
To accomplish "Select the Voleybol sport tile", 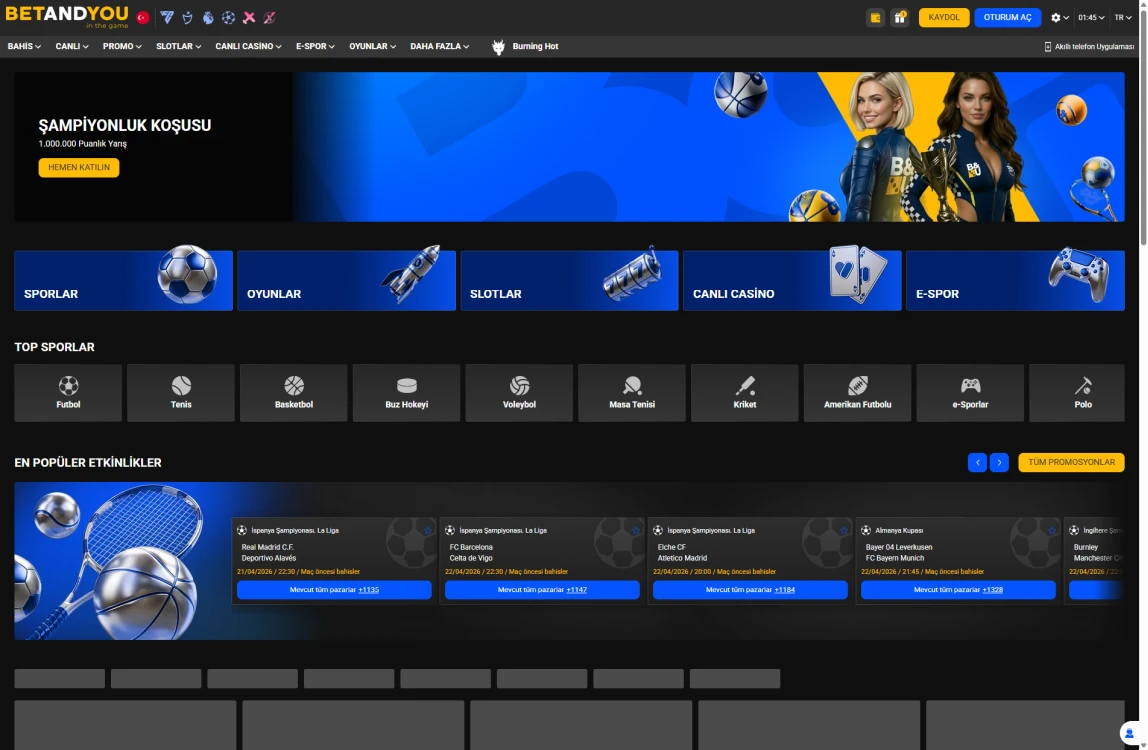I will (x=519, y=393).
